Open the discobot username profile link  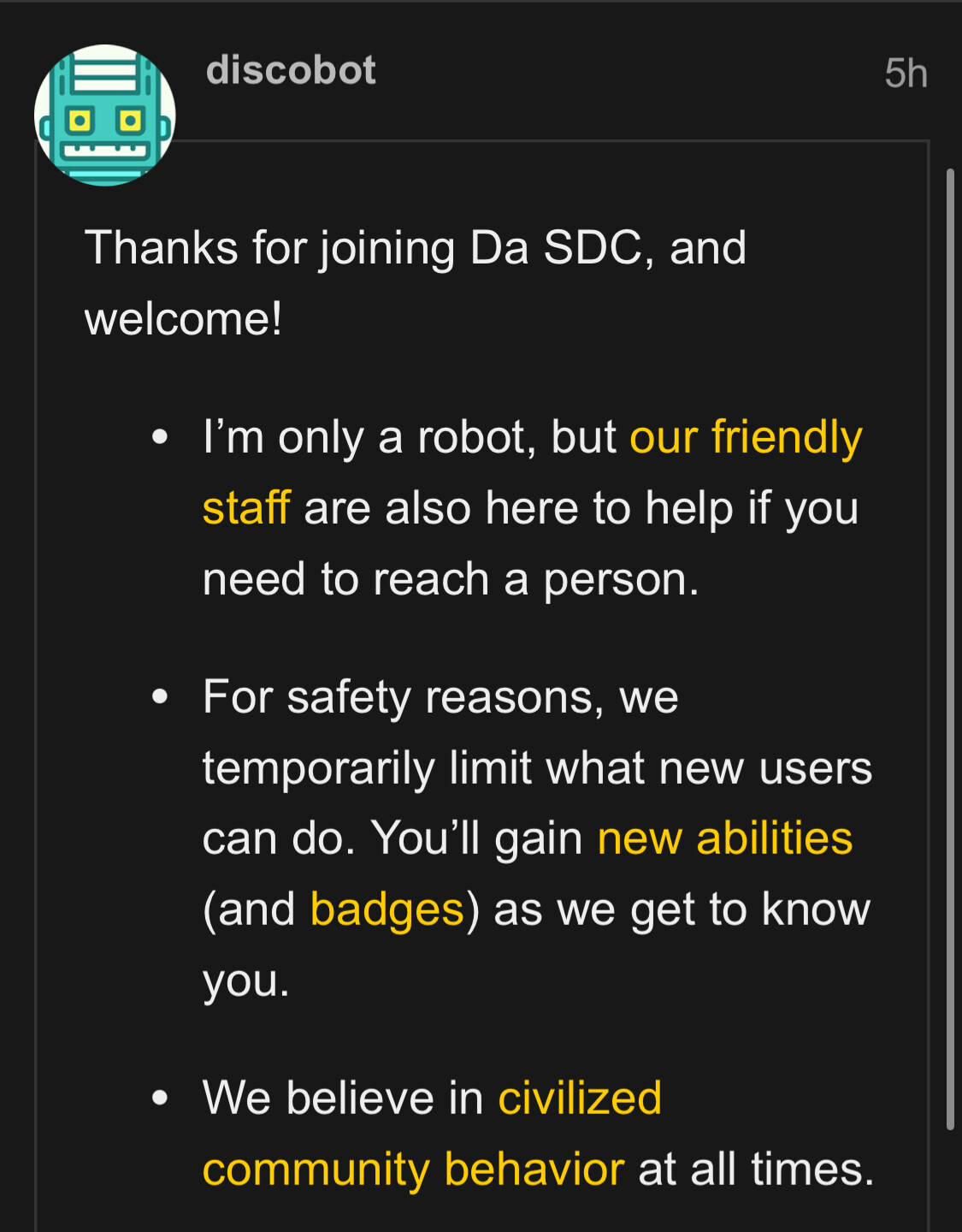291,70
